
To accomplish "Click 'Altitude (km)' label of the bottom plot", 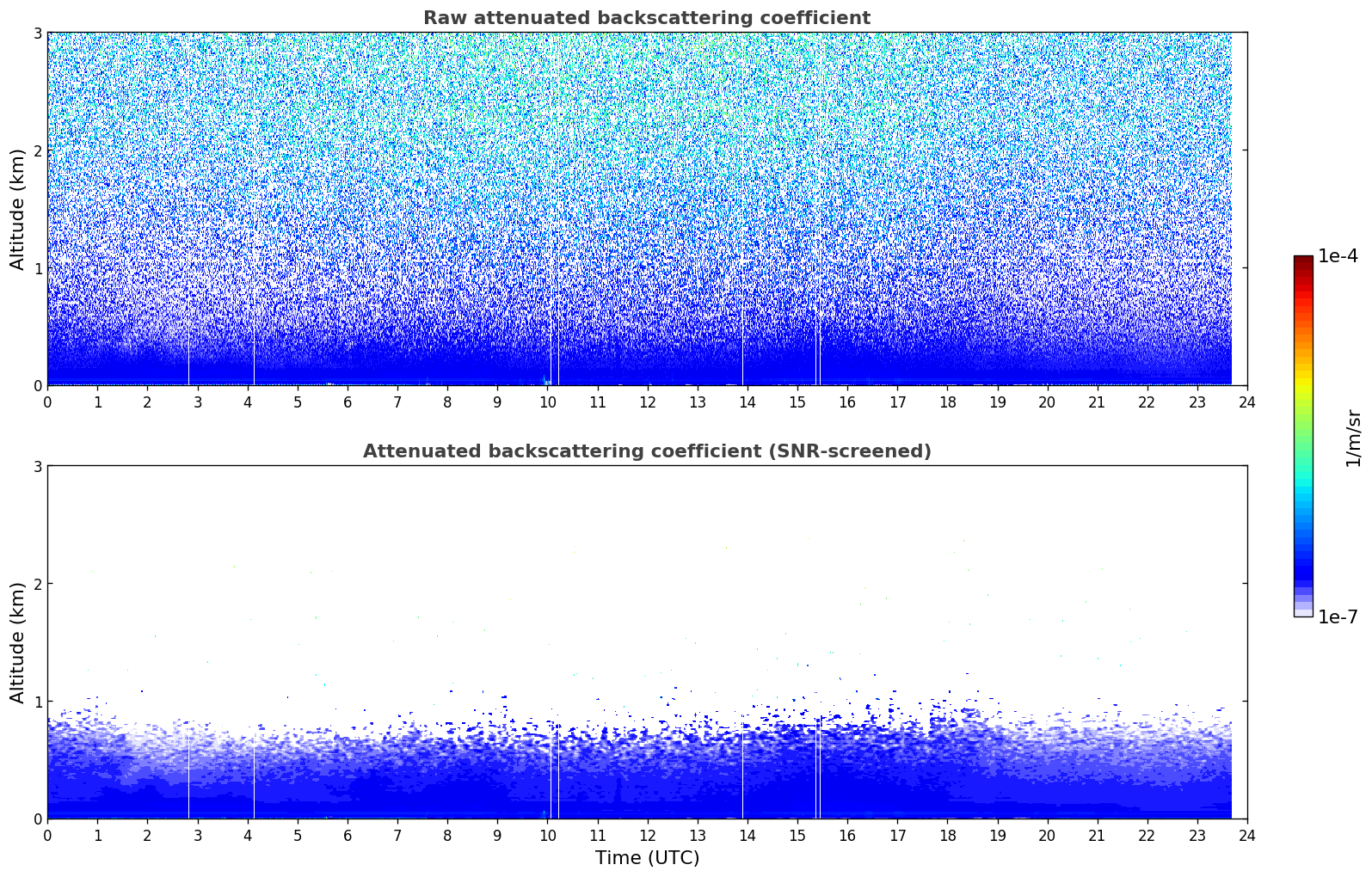I will click(x=17, y=642).
